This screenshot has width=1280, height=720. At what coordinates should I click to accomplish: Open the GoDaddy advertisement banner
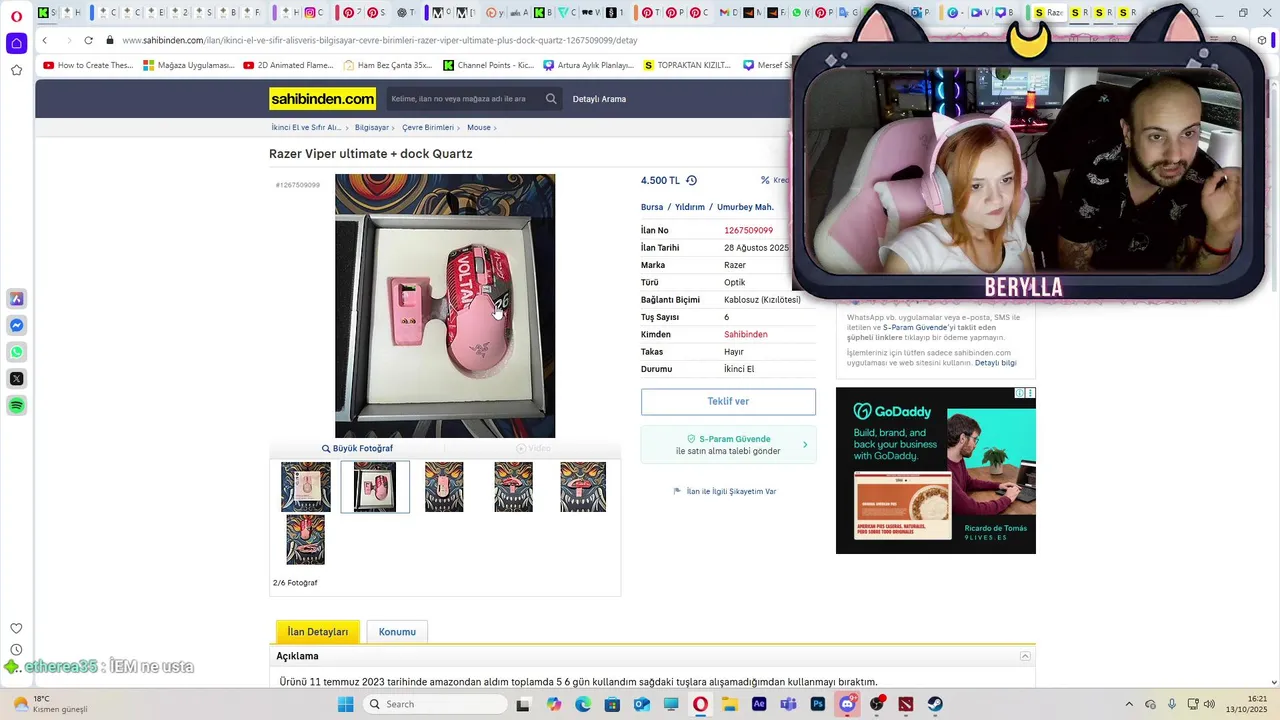point(936,471)
